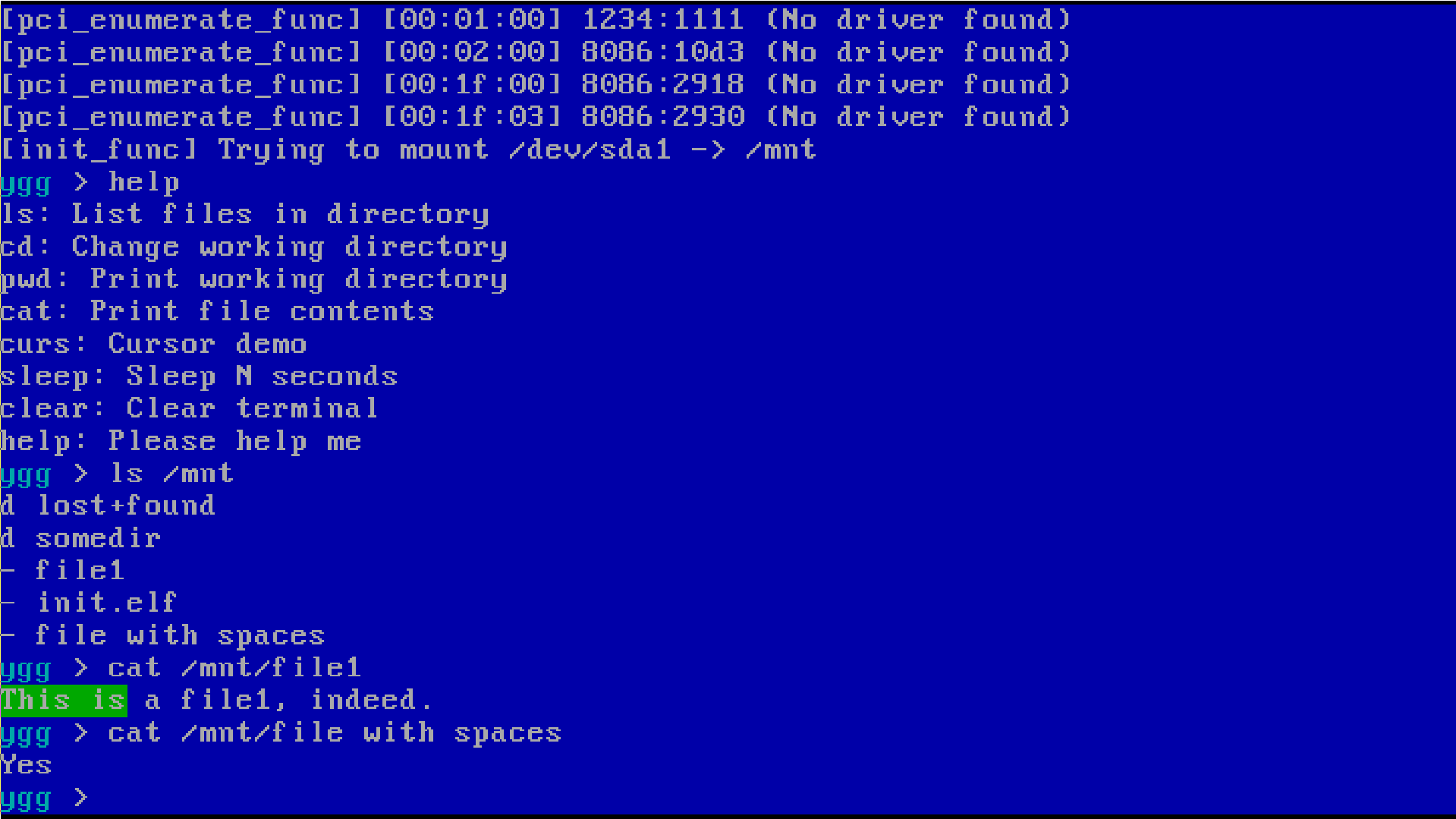Click the 'ls /mnt' command line
Screen dimensions: 1456x819
click(117, 474)
